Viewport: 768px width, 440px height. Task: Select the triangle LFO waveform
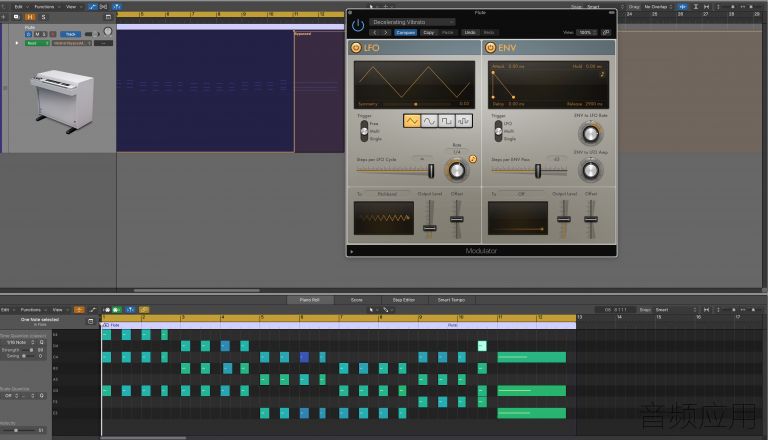(412, 121)
